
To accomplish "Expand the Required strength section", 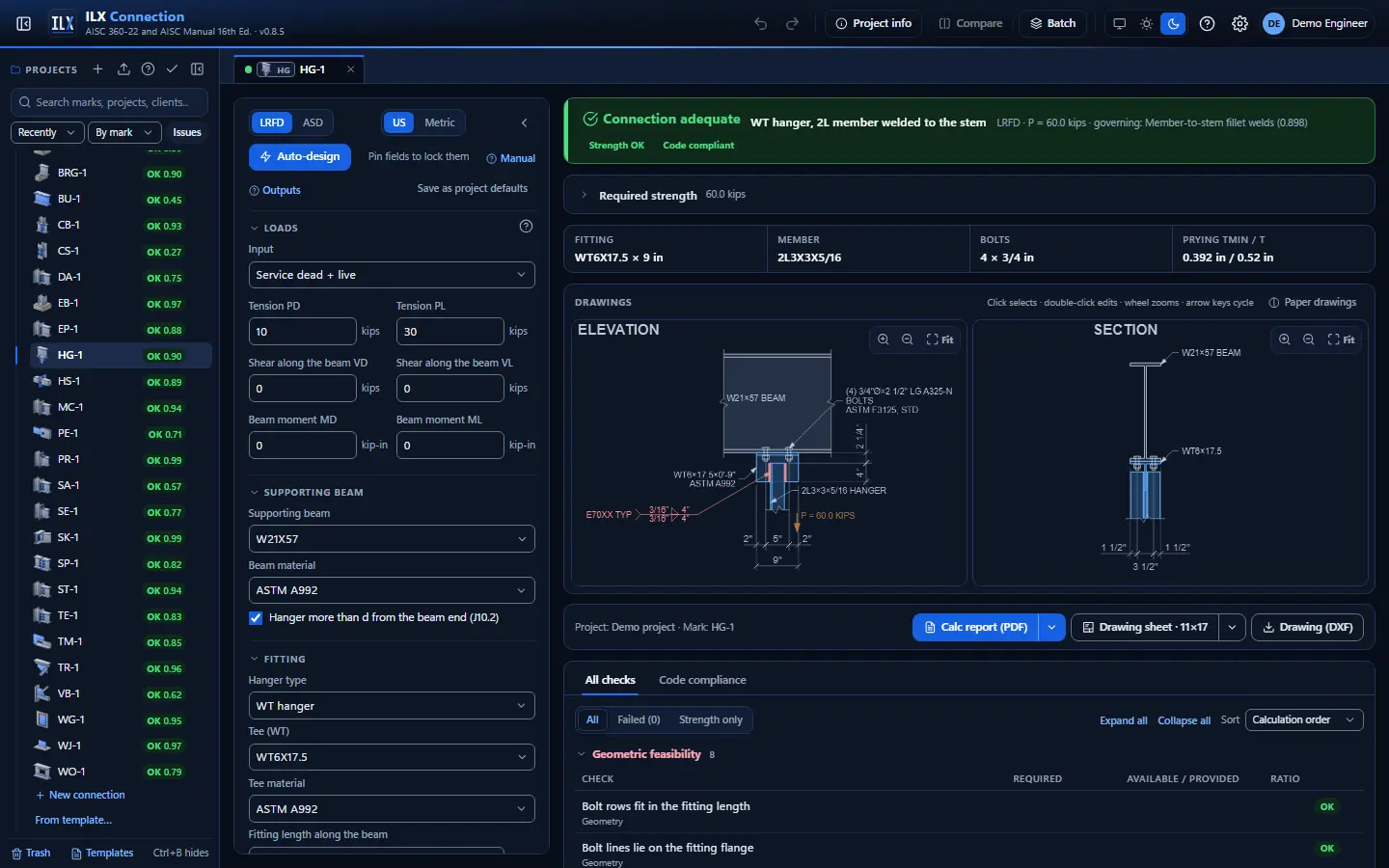I will (969, 195).
